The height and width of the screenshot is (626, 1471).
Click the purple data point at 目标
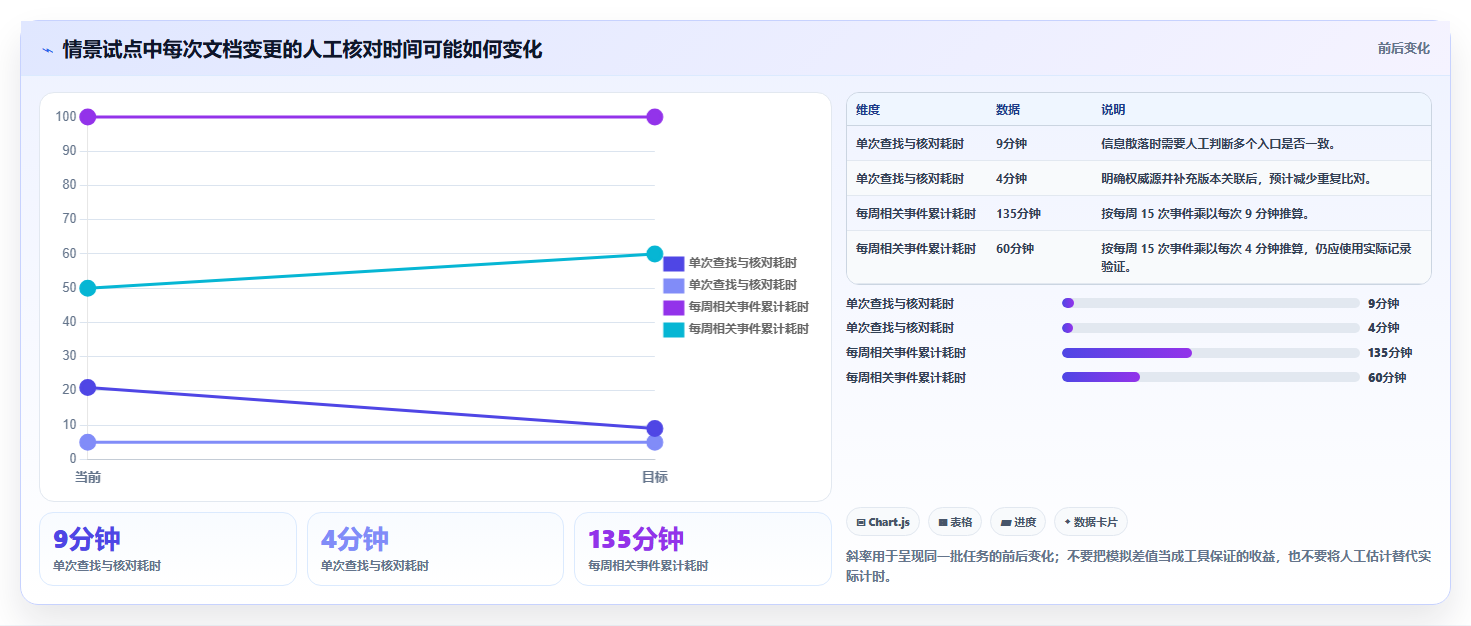click(655, 117)
